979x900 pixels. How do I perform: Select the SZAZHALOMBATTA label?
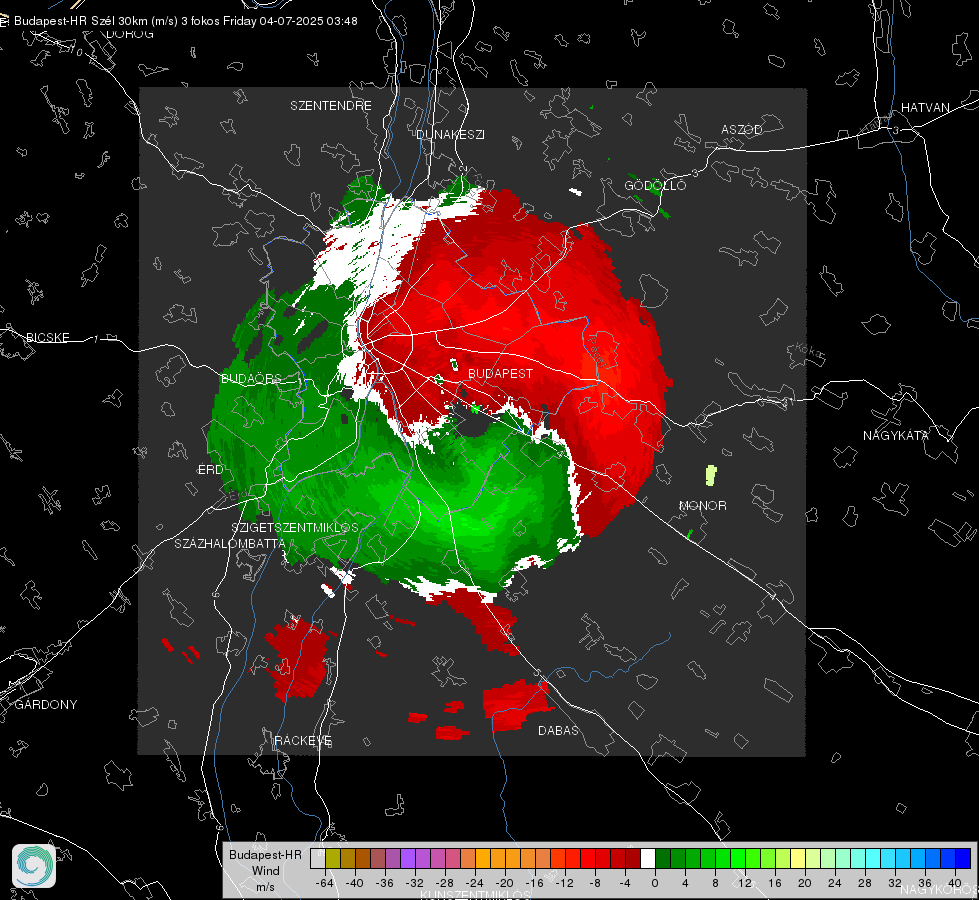point(230,543)
